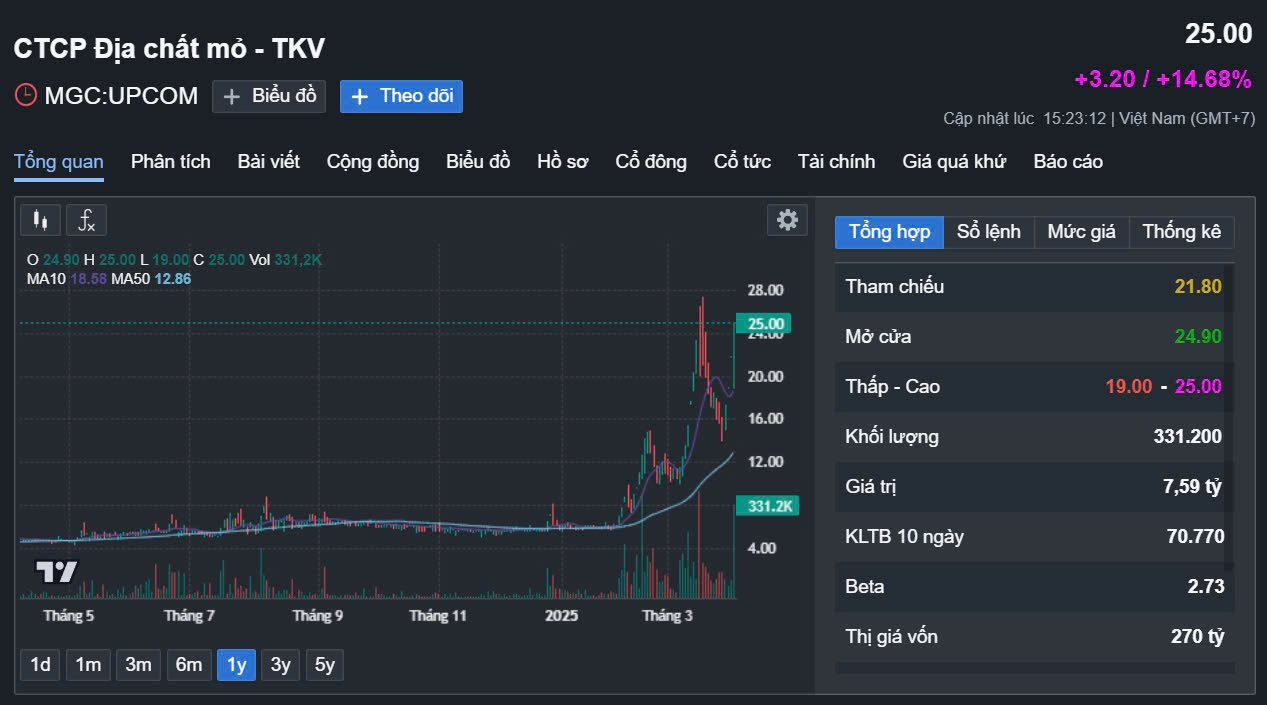This screenshot has height=705, width=1267.
Task: Click the Beta value 2.73
Action: [x=1206, y=587]
